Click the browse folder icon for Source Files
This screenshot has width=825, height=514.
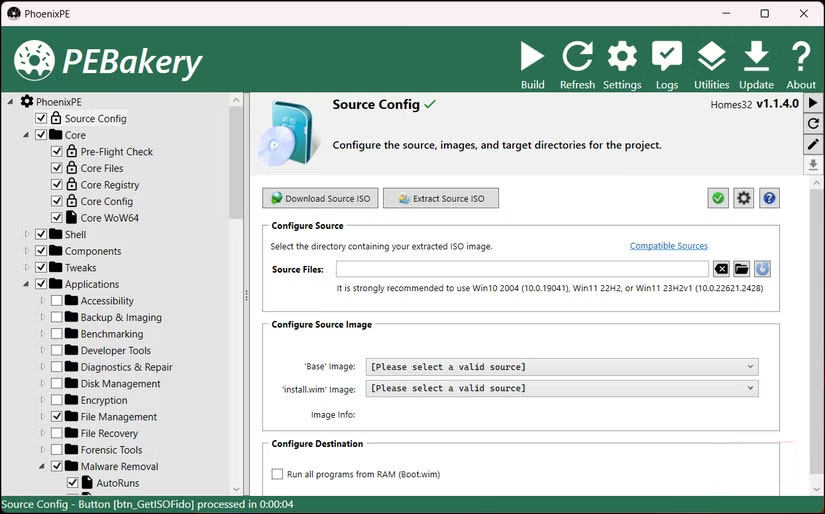pyautogui.click(x=741, y=269)
